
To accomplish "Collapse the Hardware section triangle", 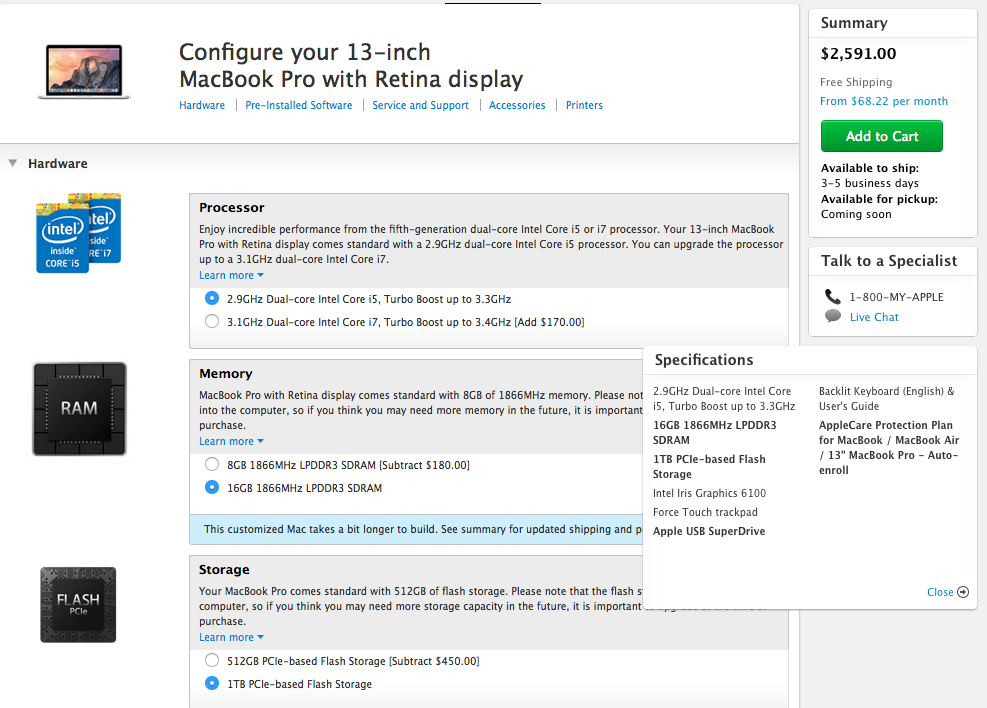I will [13, 163].
